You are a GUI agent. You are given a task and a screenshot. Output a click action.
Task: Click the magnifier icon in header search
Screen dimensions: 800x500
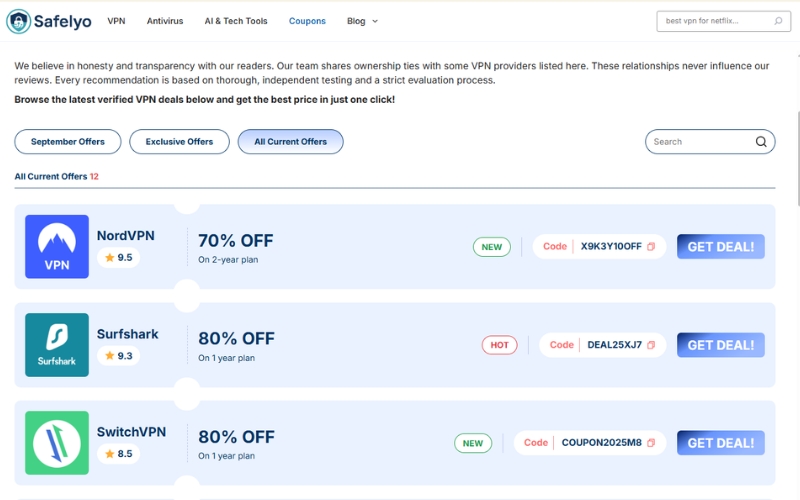pos(778,20)
